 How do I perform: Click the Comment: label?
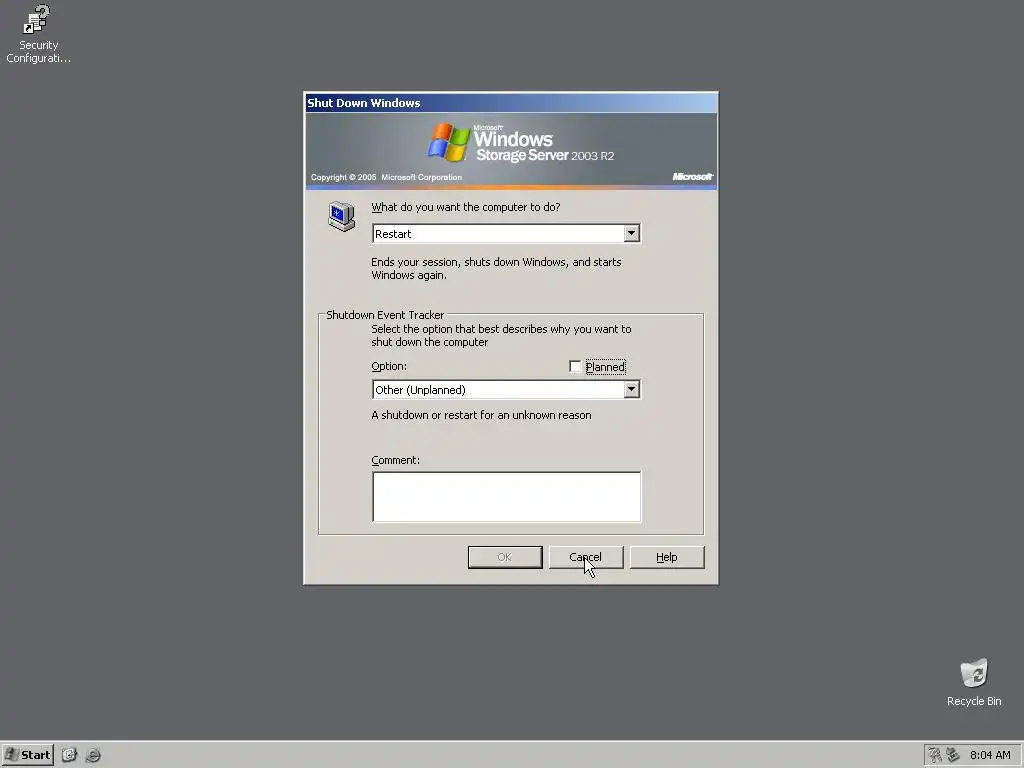tap(396, 460)
